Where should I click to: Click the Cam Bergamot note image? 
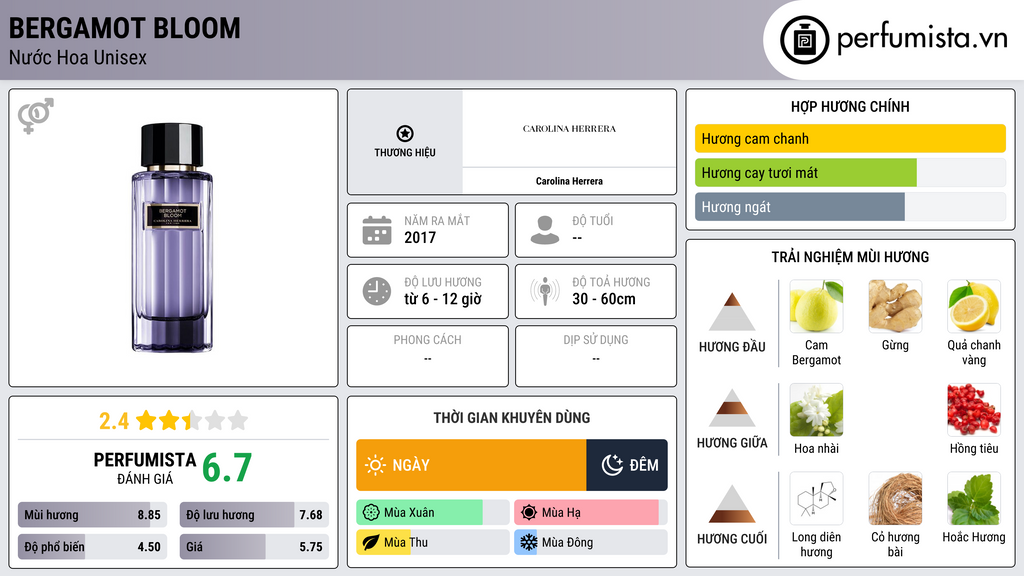pyautogui.click(x=816, y=307)
